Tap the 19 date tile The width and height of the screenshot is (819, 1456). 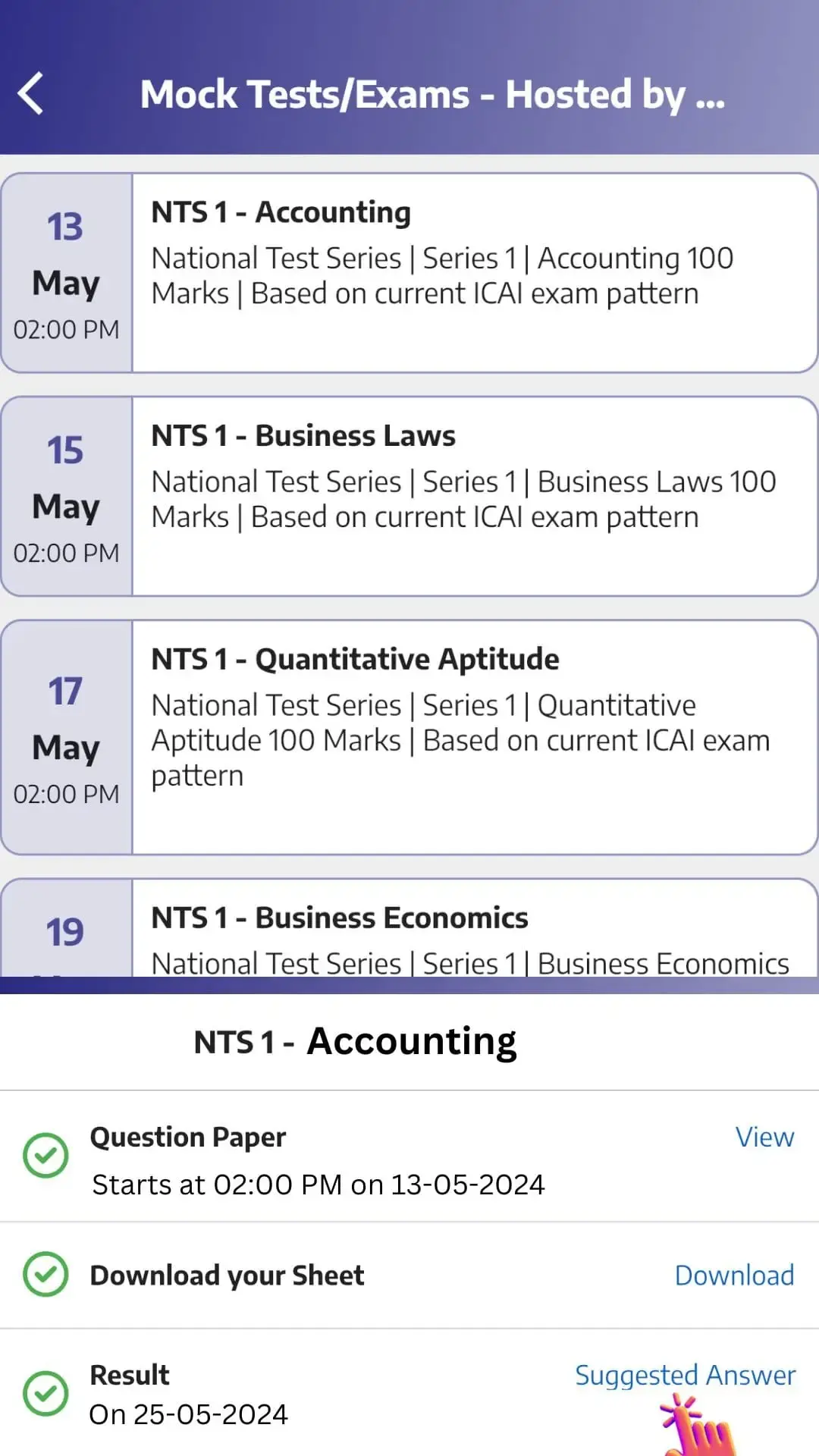pyautogui.click(x=67, y=931)
